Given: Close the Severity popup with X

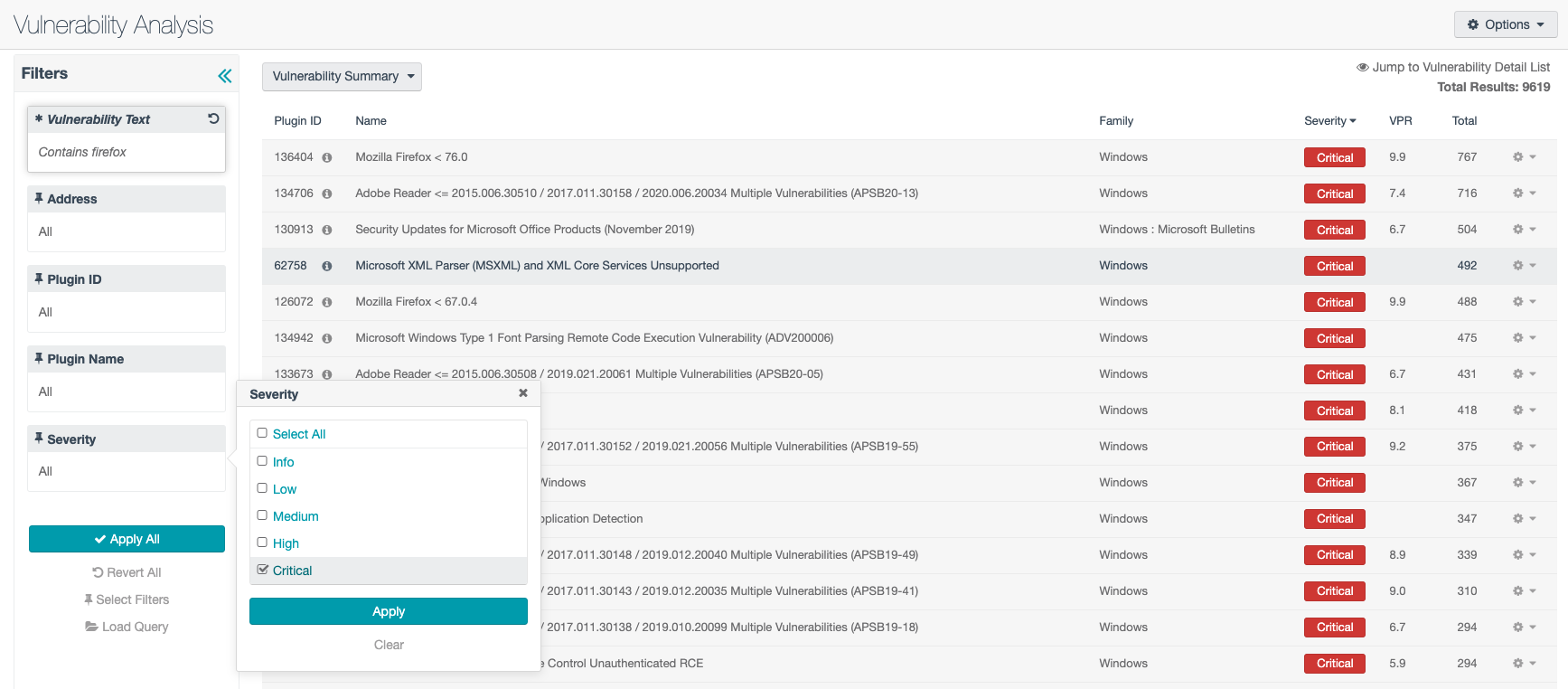Looking at the screenshot, I should pos(523,393).
